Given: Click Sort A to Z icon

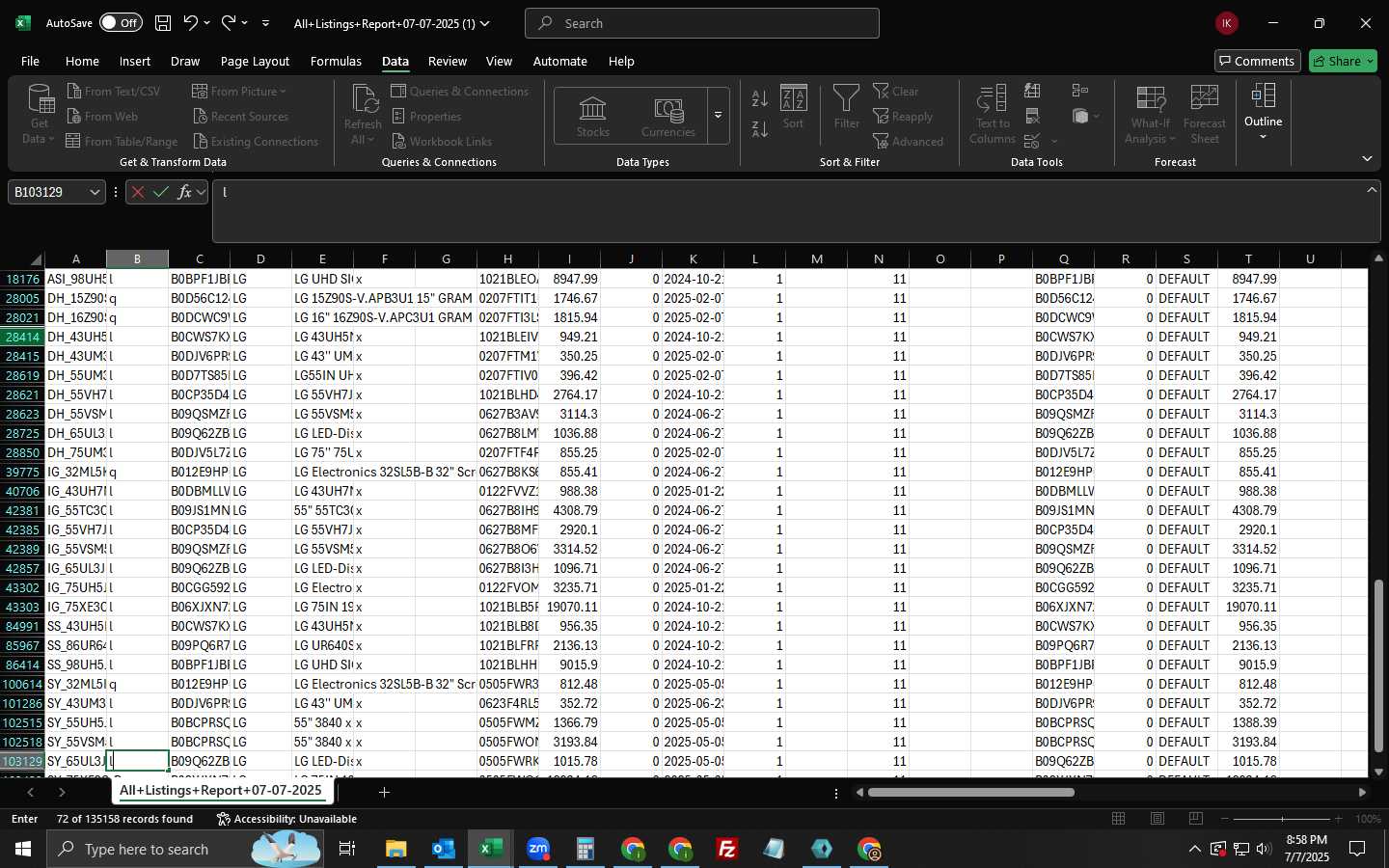Looking at the screenshot, I should 760,98.
